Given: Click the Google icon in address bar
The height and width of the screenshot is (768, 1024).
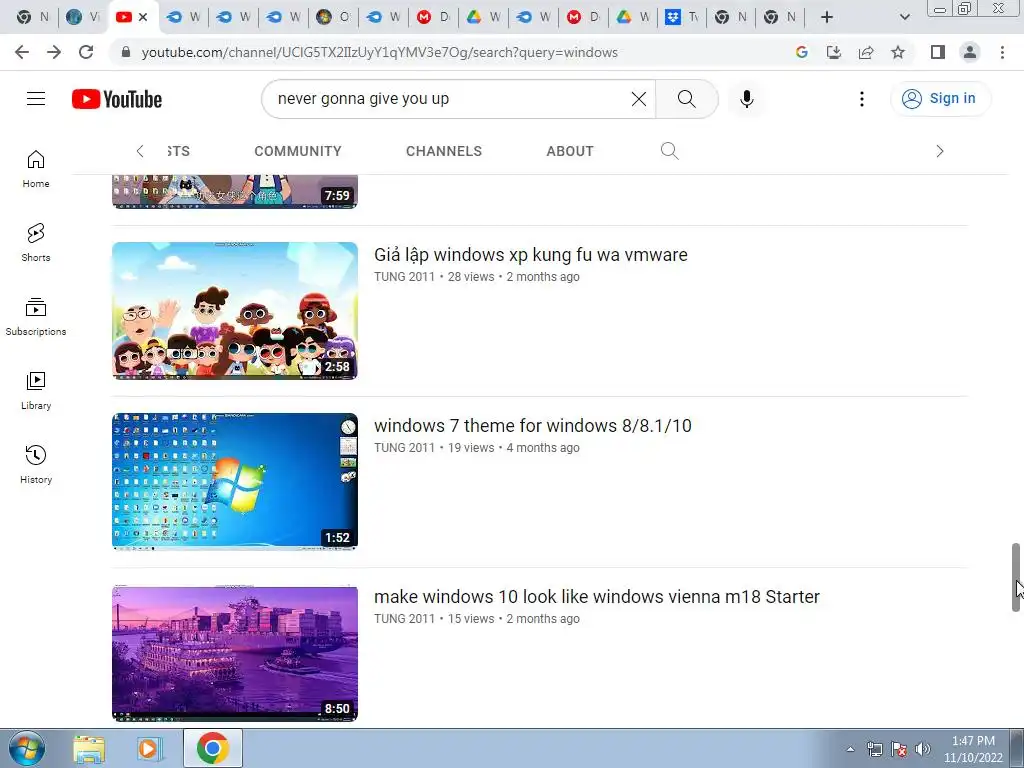Looking at the screenshot, I should (x=802, y=52).
